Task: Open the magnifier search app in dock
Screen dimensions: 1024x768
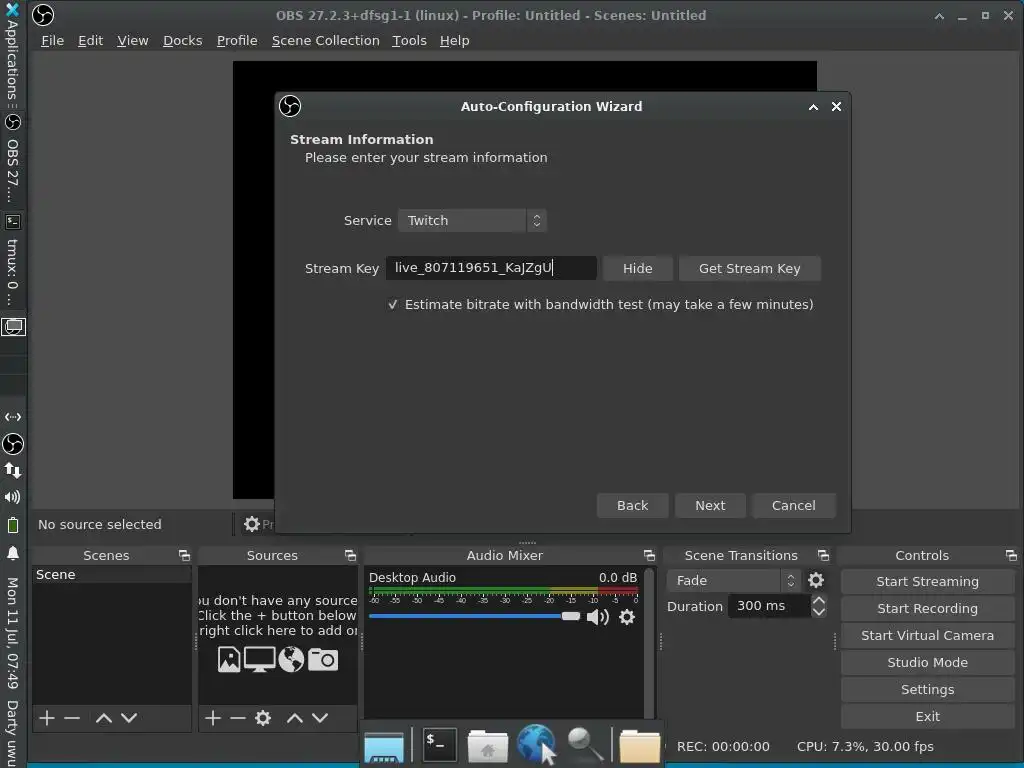Action: click(x=585, y=744)
